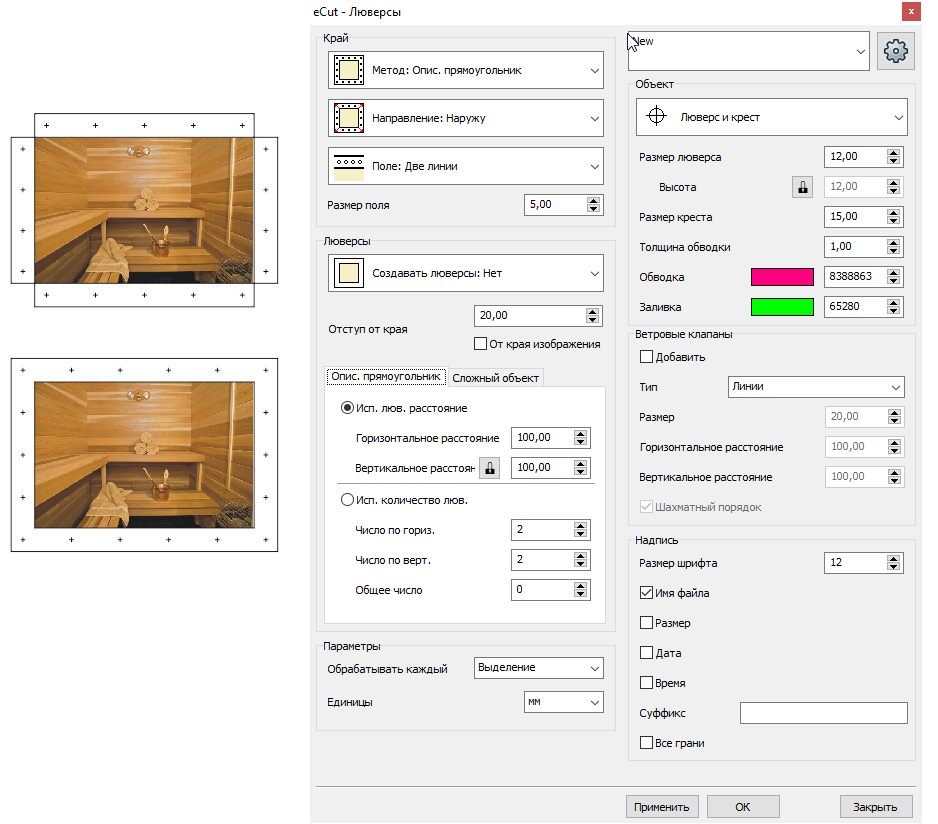Viewport: 938px width, 824px height.
Task: Open the Тип Линии dropdown
Action: click(816, 387)
